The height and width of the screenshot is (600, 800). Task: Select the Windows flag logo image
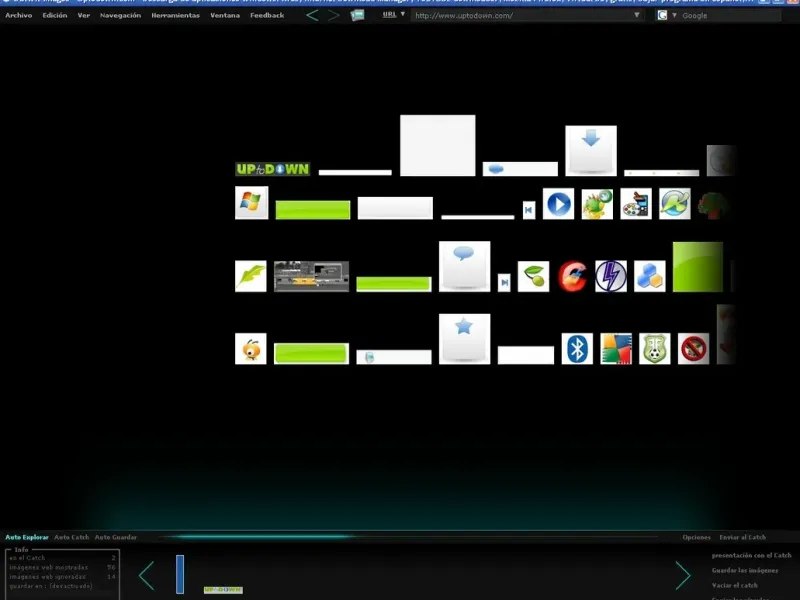pyautogui.click(x=252, y=203)
